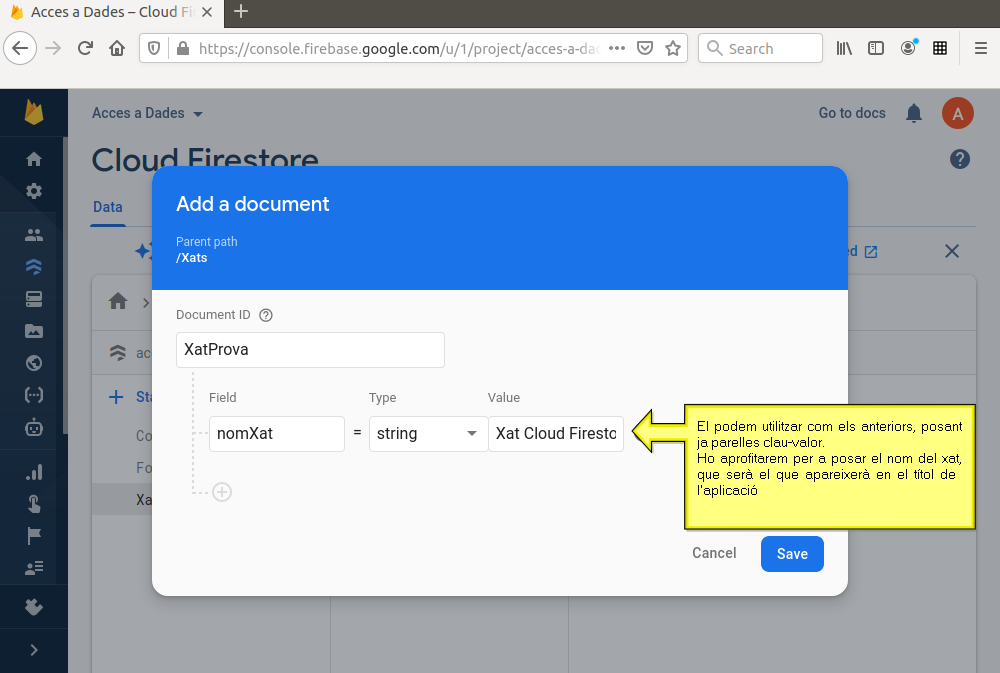Viewport: 1000px width, 673px height.
Task: Save the new document
Action: [x=792, y=554]
